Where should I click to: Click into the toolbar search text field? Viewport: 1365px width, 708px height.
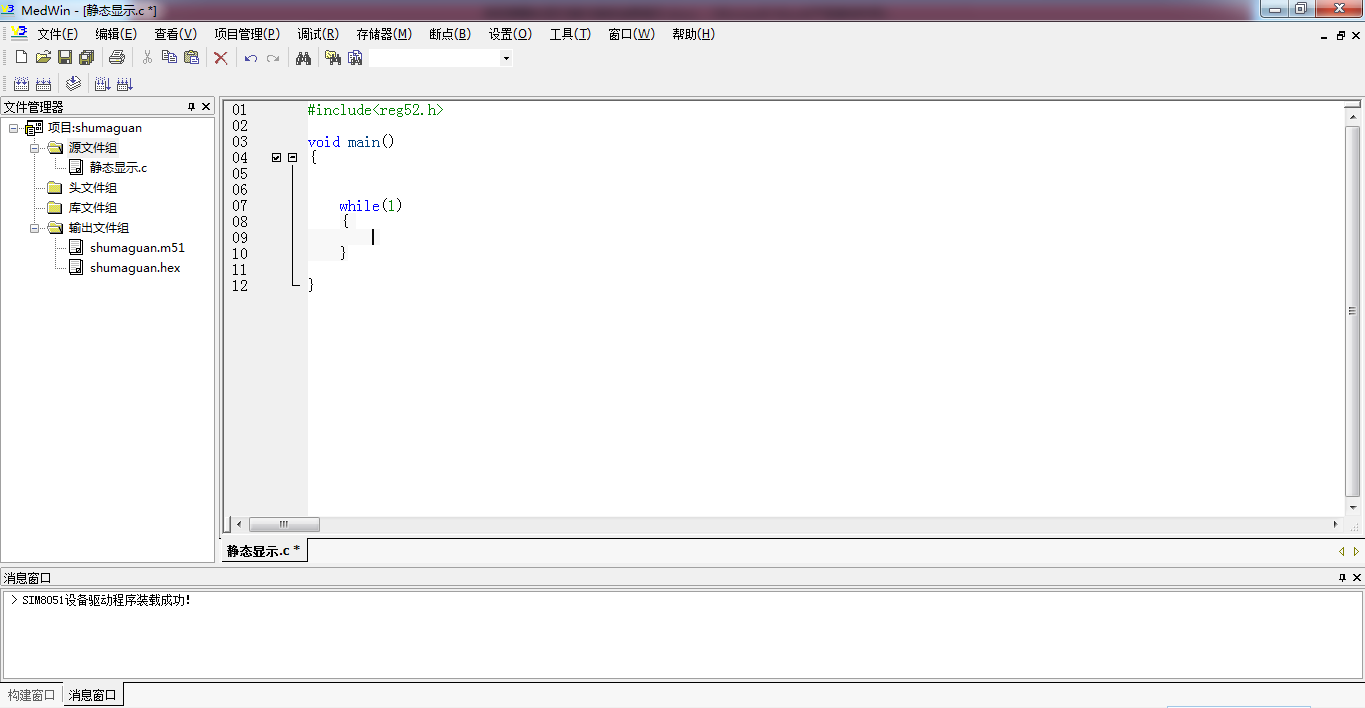[434, 58]
